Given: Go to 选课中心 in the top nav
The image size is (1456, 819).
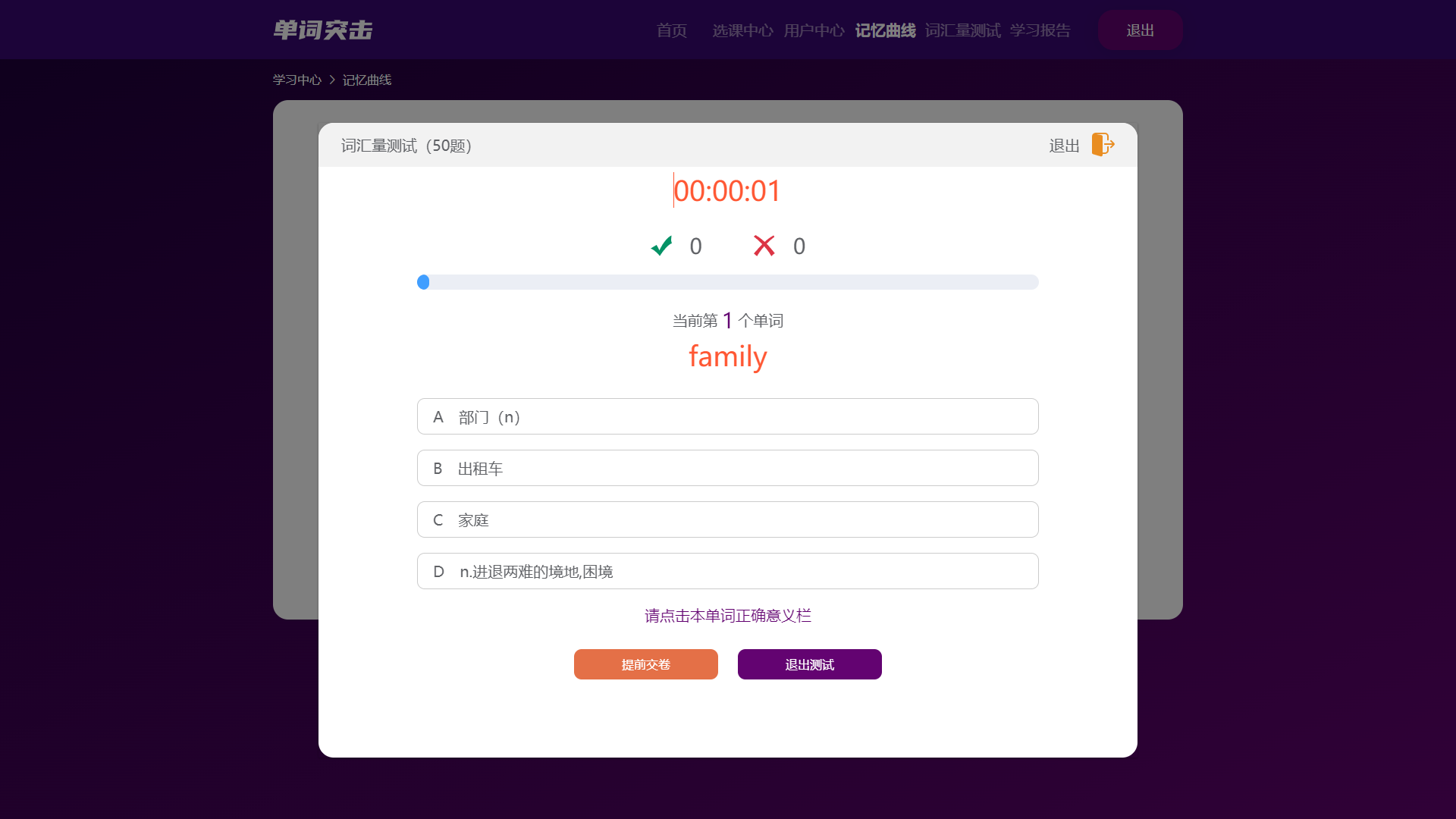Looking at the screenshot, I should pos(742,30).
